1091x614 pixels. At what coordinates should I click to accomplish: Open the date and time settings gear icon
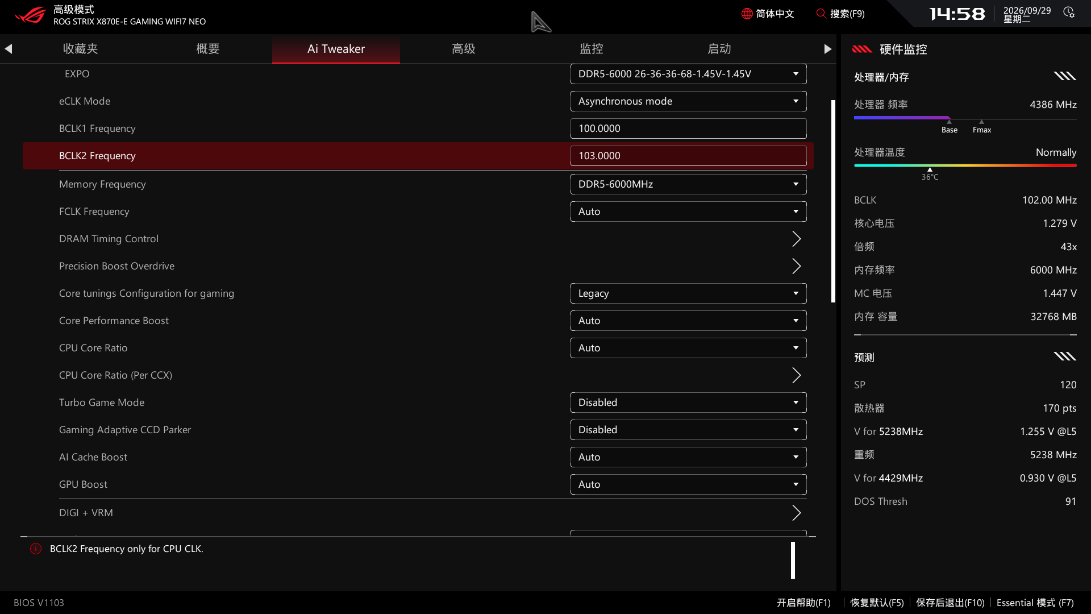1069,13
